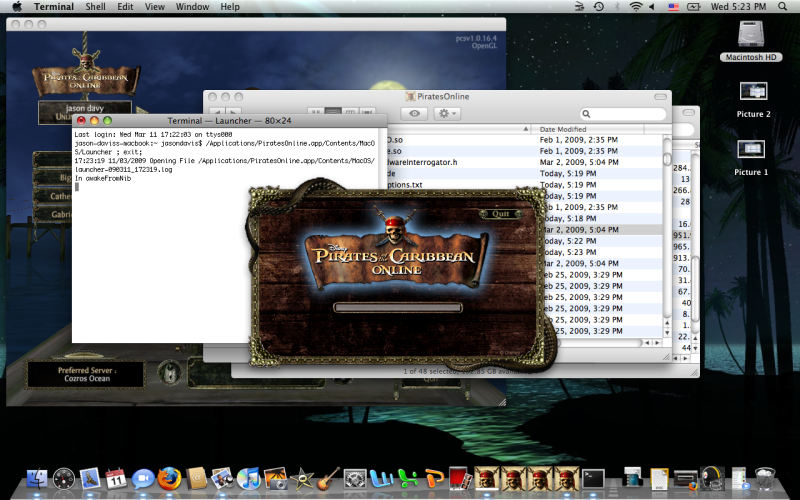Launch iTunes from the Dock
800x500 pixels.
point(249,479)
